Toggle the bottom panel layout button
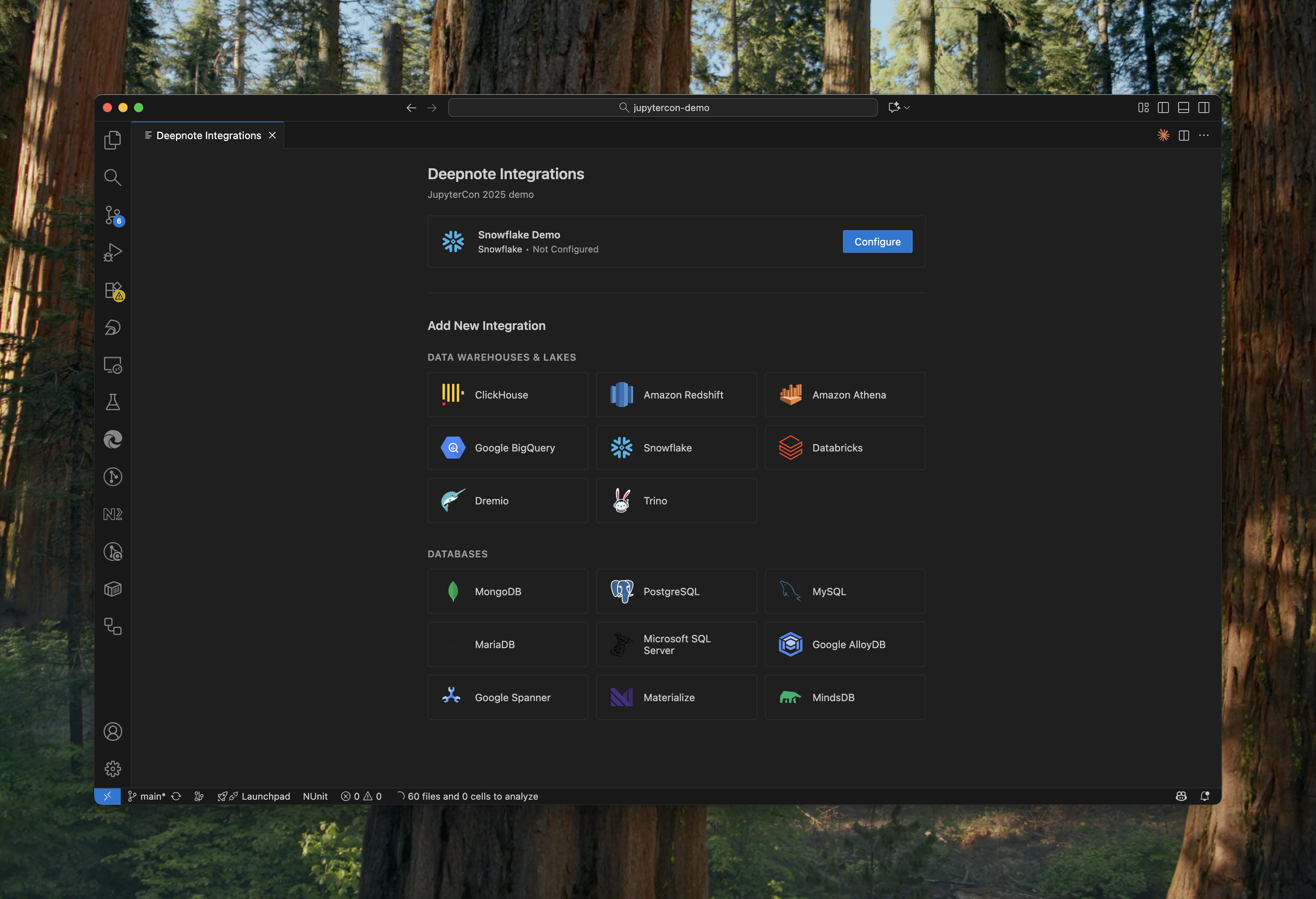 point(1184,108)
